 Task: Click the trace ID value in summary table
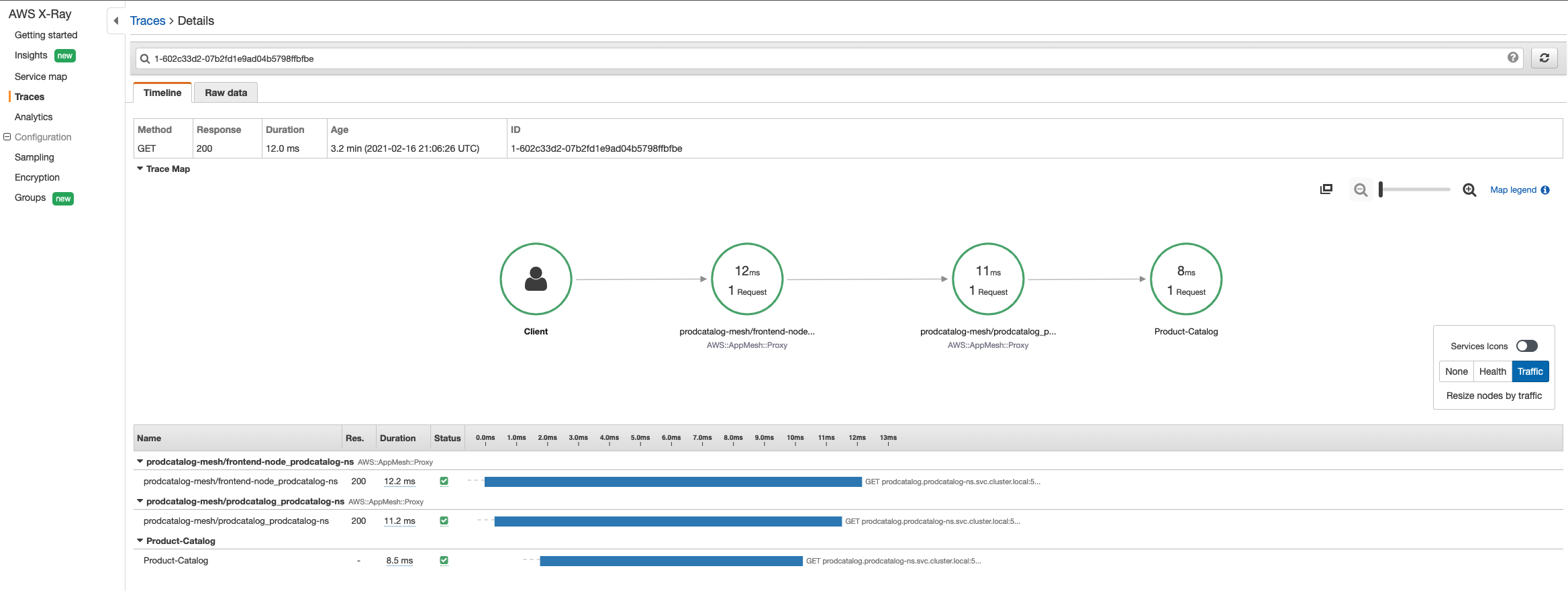[x=596, y=148]
